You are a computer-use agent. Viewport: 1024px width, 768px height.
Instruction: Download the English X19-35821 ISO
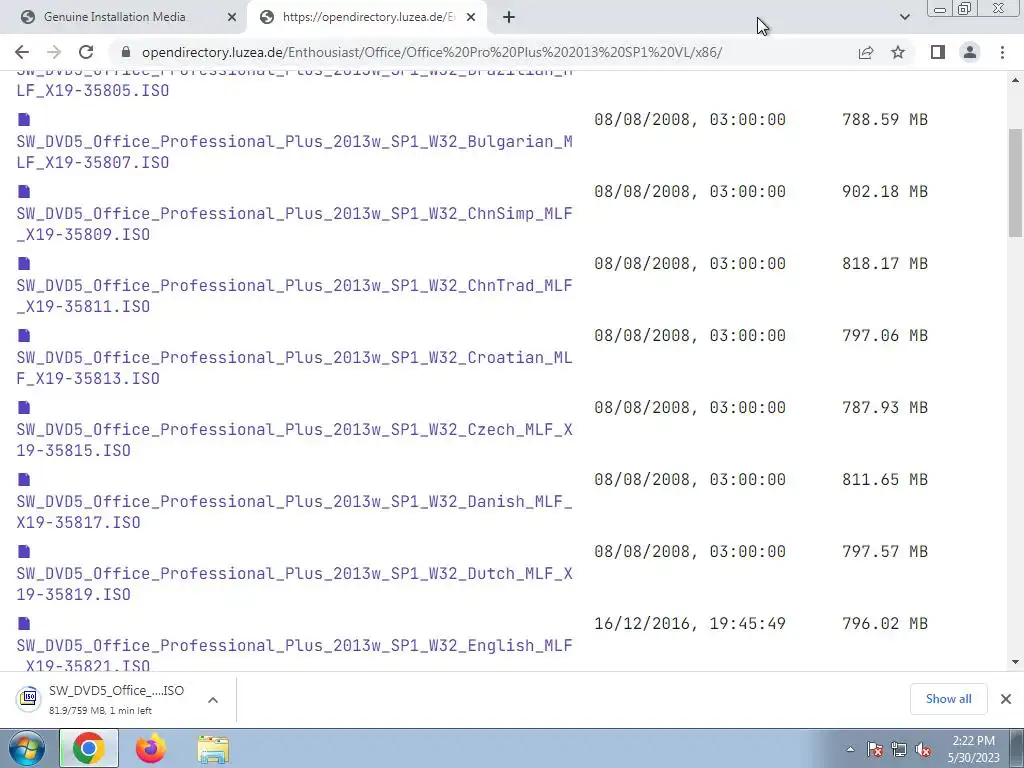click(294, 654)
